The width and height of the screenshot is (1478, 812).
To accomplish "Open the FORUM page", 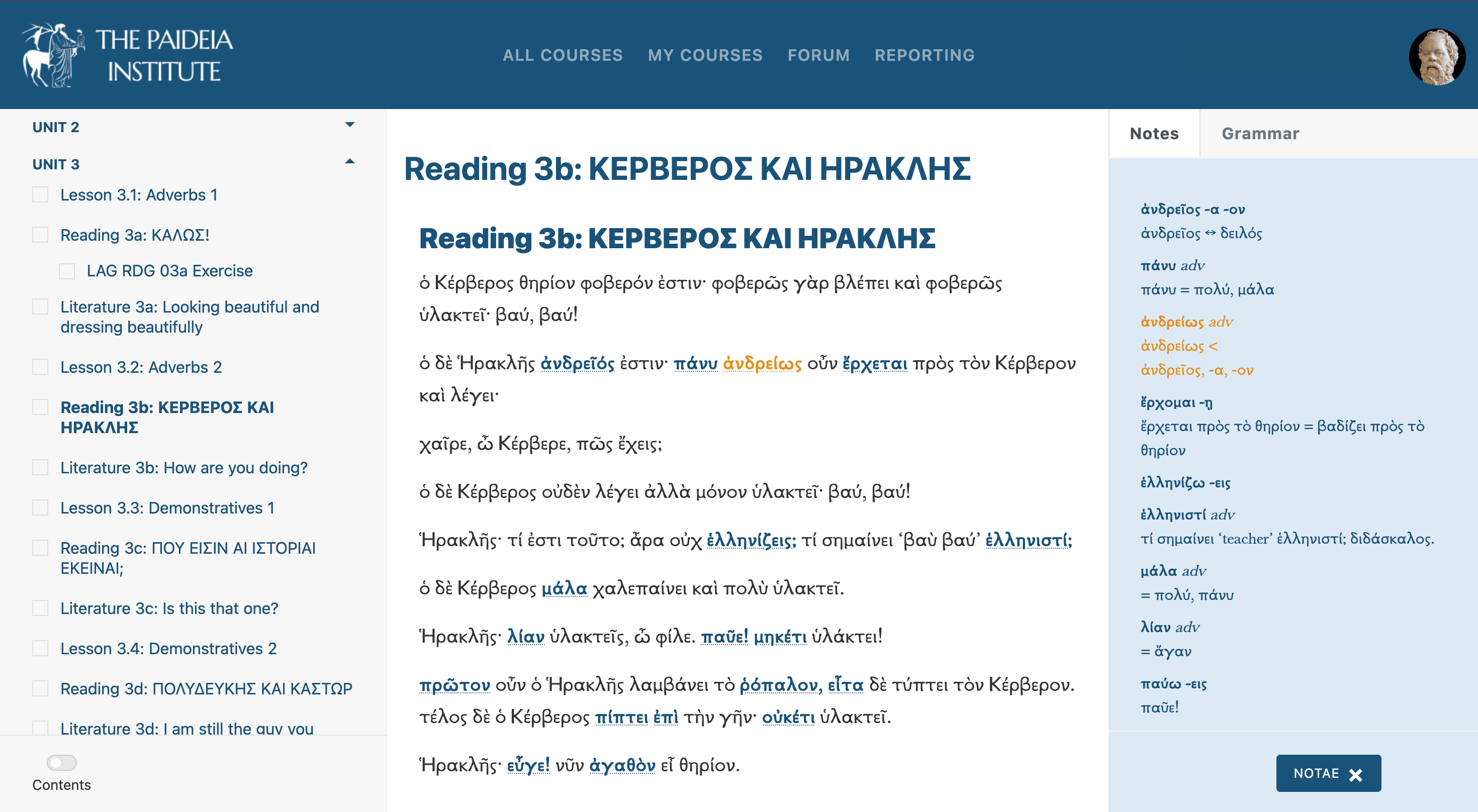I will point(819,55).
